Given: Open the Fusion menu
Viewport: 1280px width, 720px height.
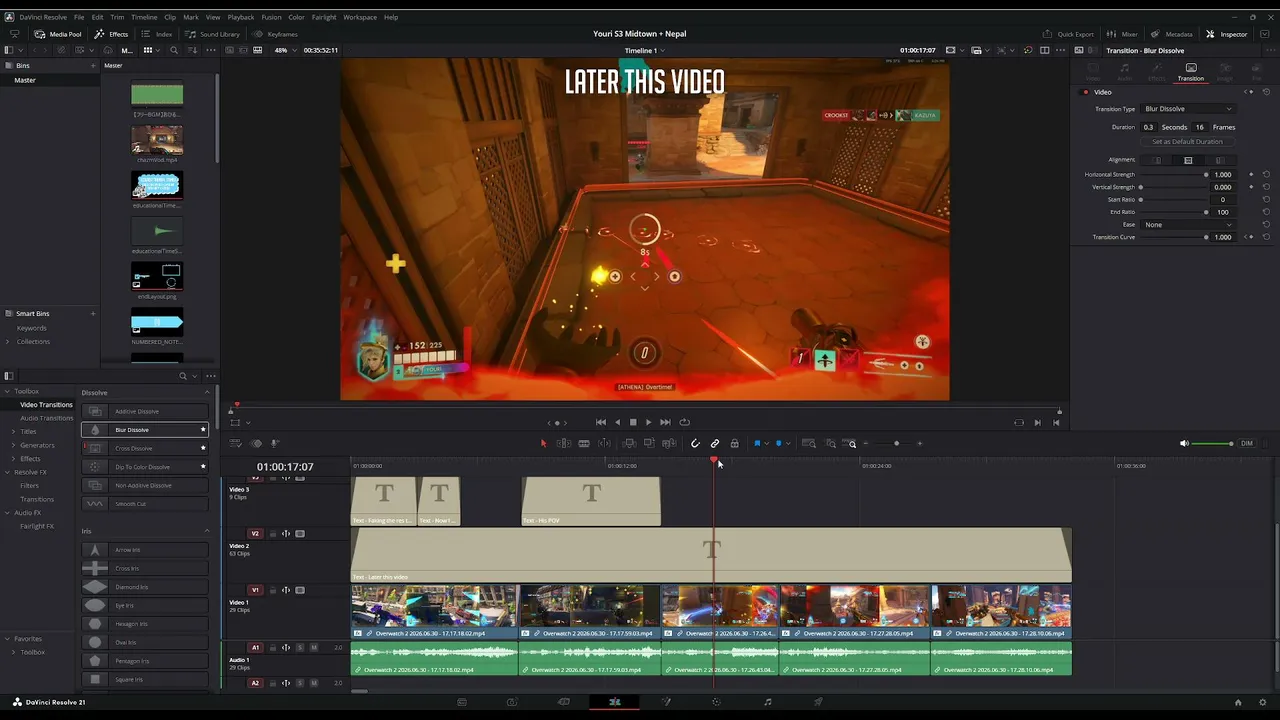Looking at the screenshot, I should (x=271, y=17).
